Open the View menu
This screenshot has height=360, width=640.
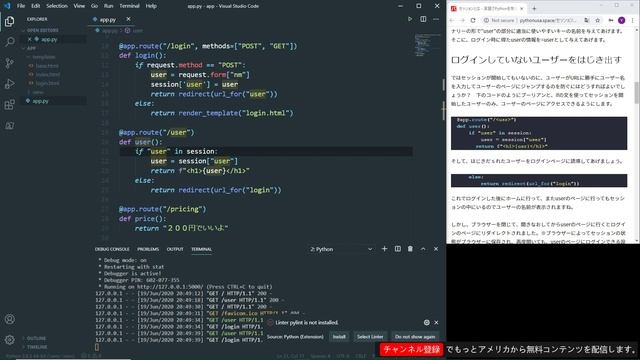click(79, 6)
